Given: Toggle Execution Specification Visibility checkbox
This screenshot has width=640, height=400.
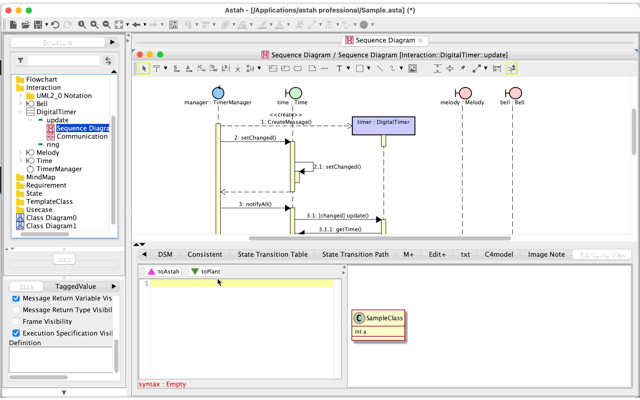Looking at the screenshot, I should [16, 334].
